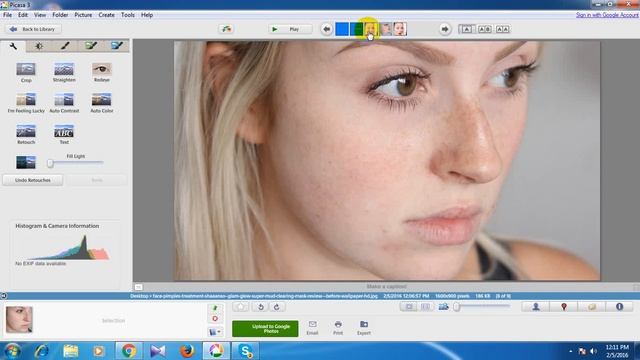Open Skype from the taskbar

pos(245,351)
